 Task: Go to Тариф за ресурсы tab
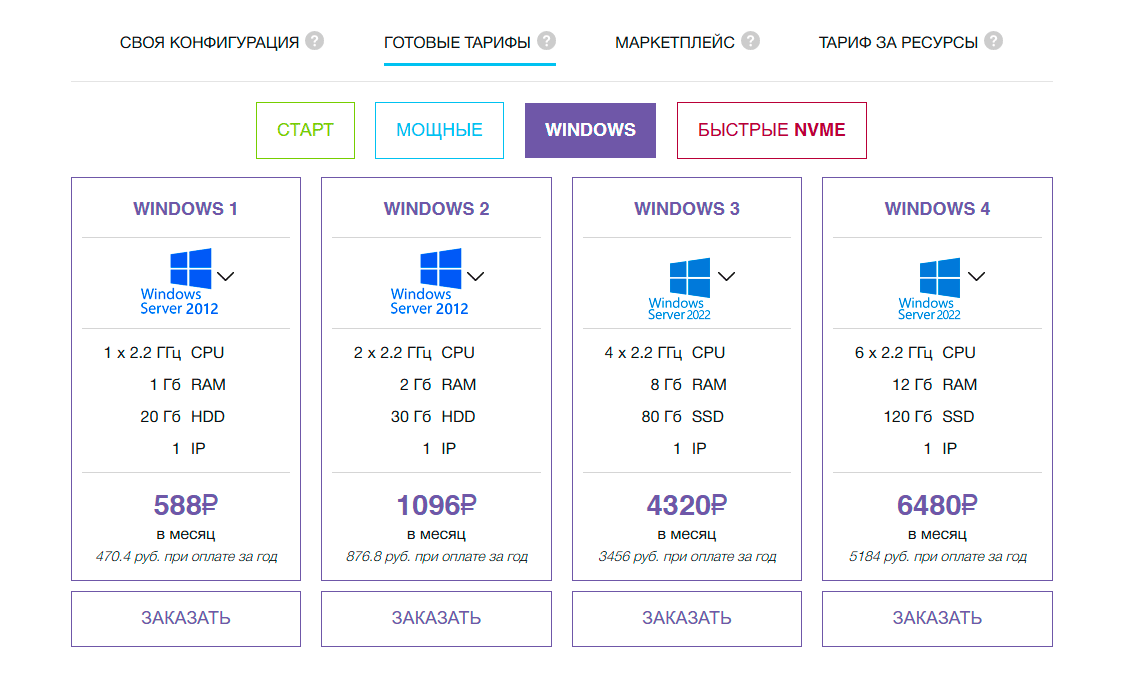[898, 43]
